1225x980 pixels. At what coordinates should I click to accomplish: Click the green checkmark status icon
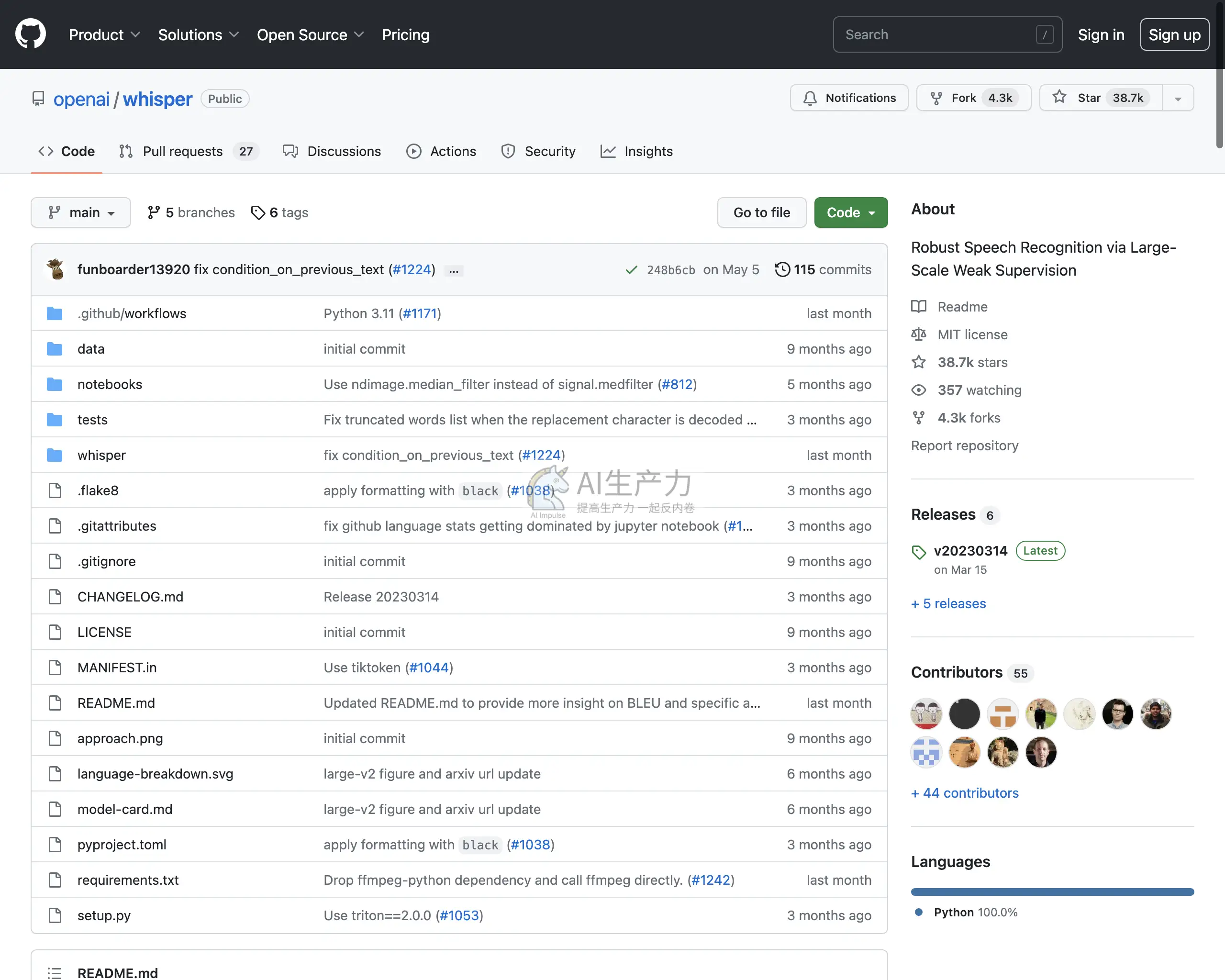pyautogui.click(x=631, y=270)
